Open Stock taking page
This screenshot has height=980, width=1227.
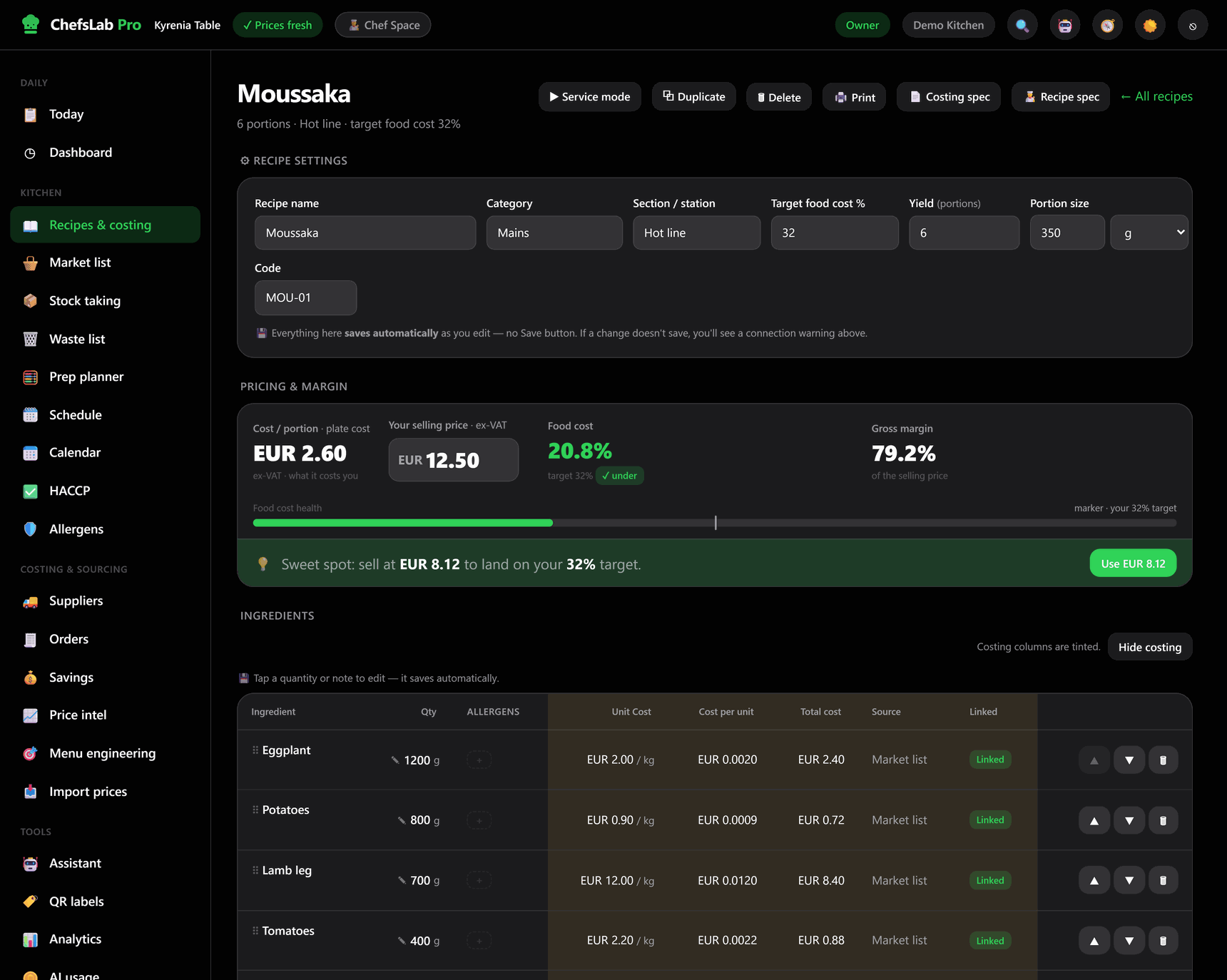[106, 301]
